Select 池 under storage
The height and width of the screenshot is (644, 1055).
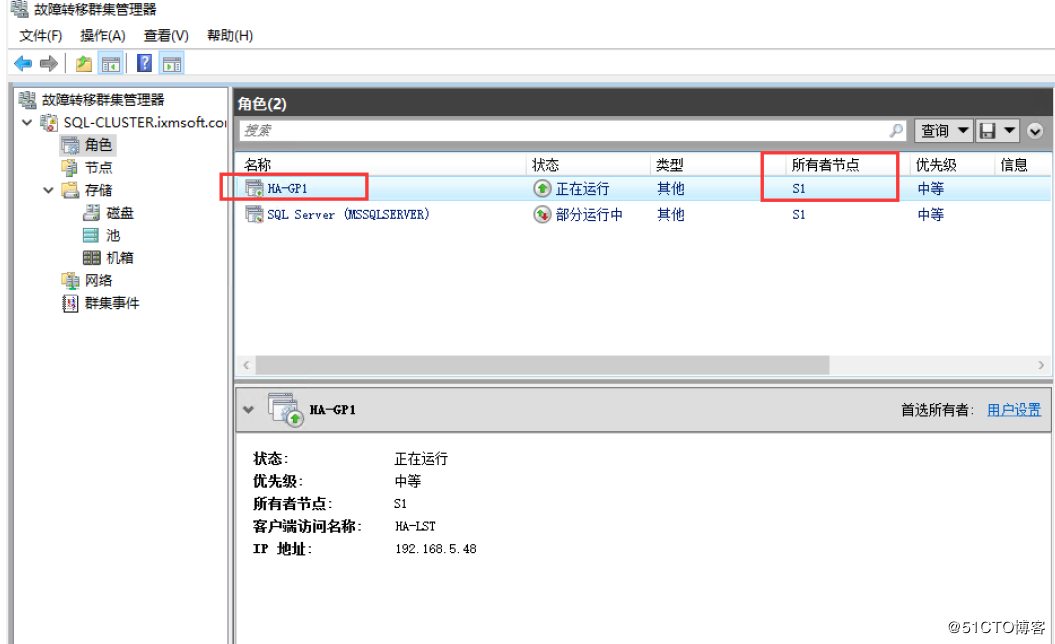(113, 236)
